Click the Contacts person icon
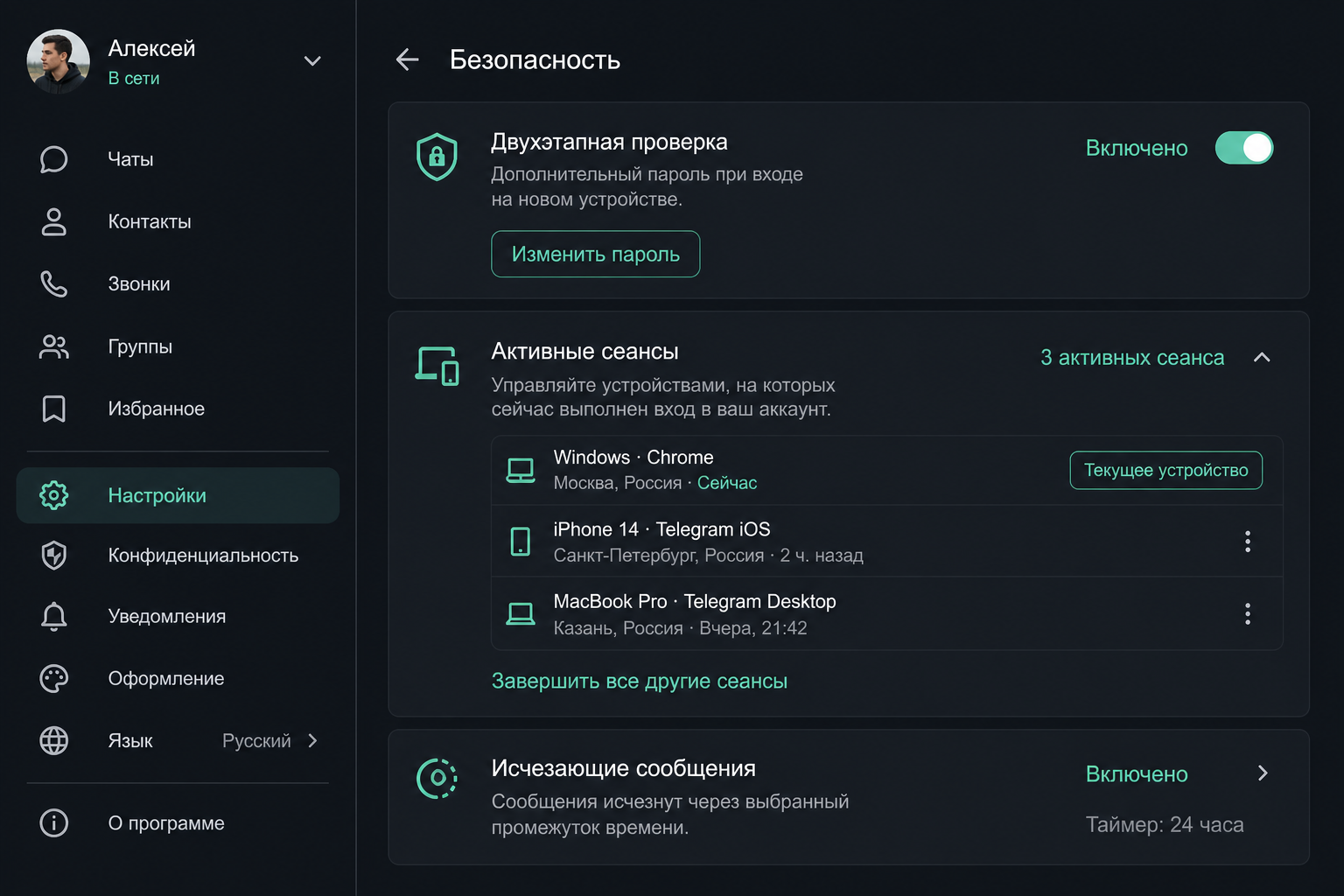The image size is (1344, 896). click(54, 221)
